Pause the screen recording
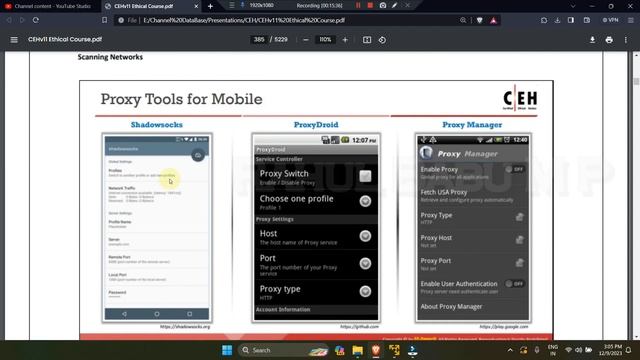Viewport: 640px width, 360px height. [x=358, y=6]
